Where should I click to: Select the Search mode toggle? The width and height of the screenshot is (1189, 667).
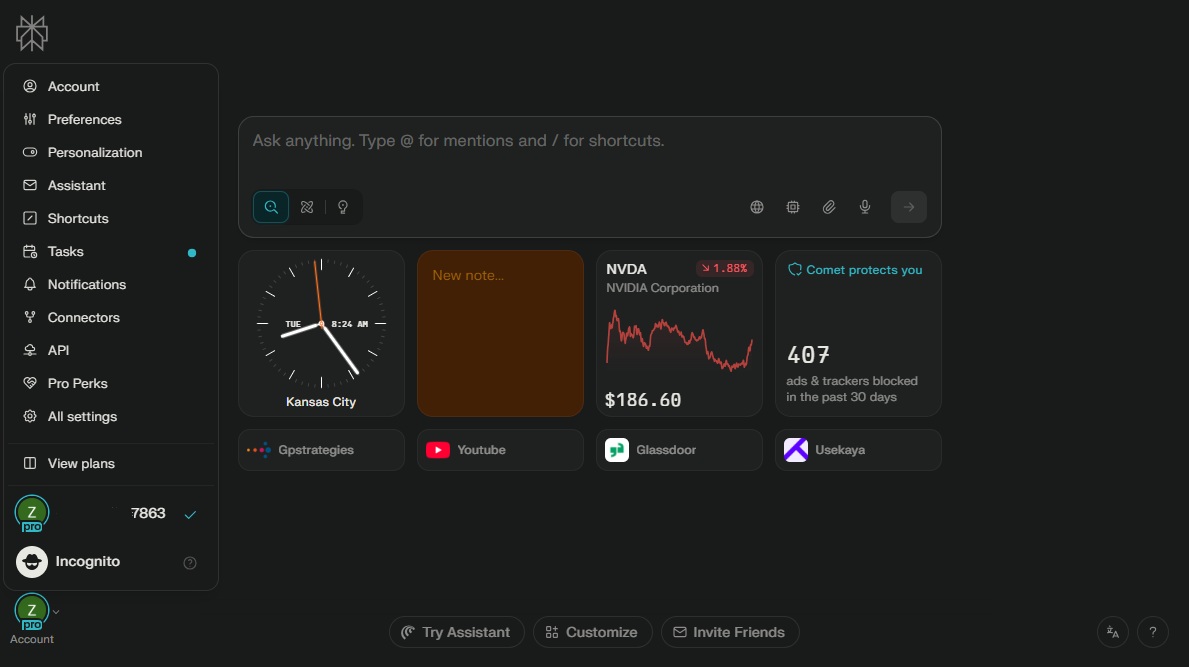[271, 207]
